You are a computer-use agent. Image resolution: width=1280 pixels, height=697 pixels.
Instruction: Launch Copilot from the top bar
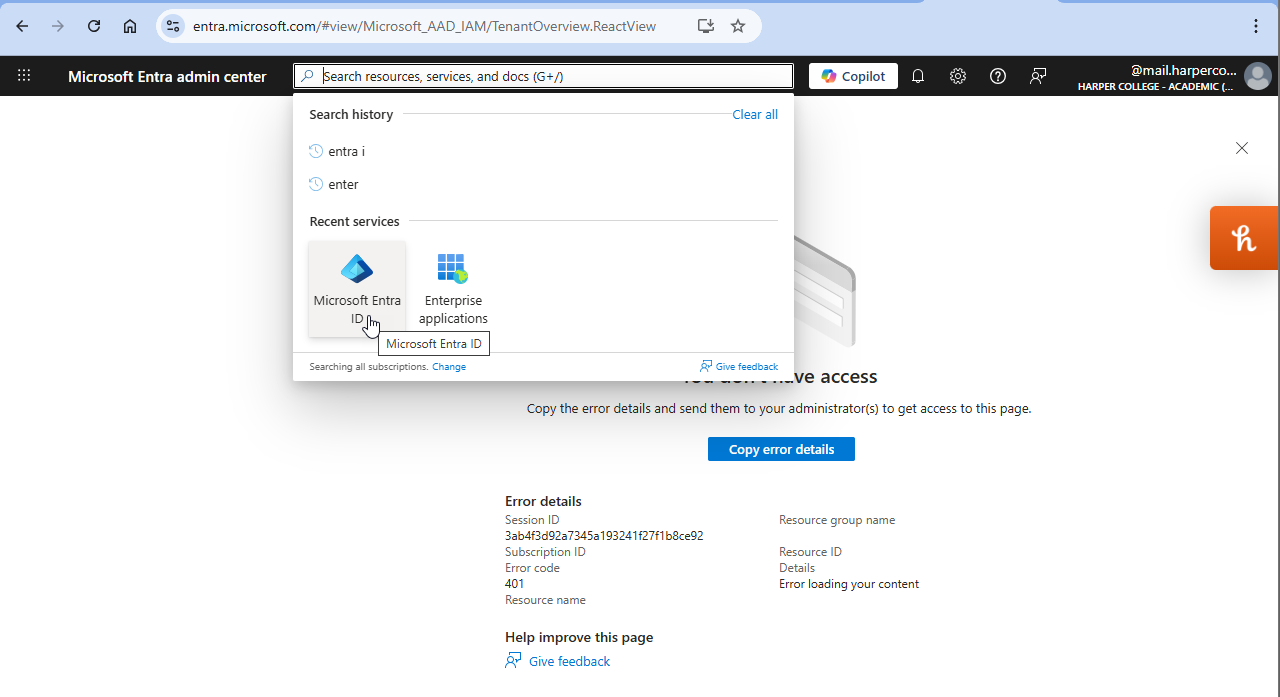853,76
